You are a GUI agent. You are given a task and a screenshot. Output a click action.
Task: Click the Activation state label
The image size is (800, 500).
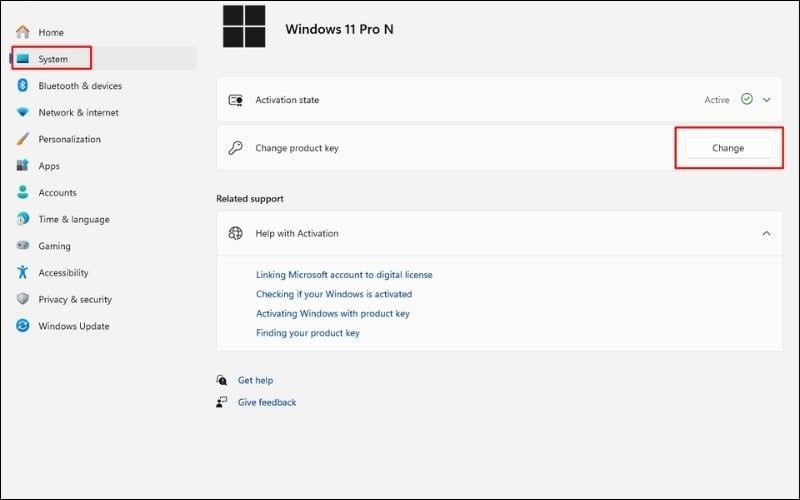click(287, 100)
